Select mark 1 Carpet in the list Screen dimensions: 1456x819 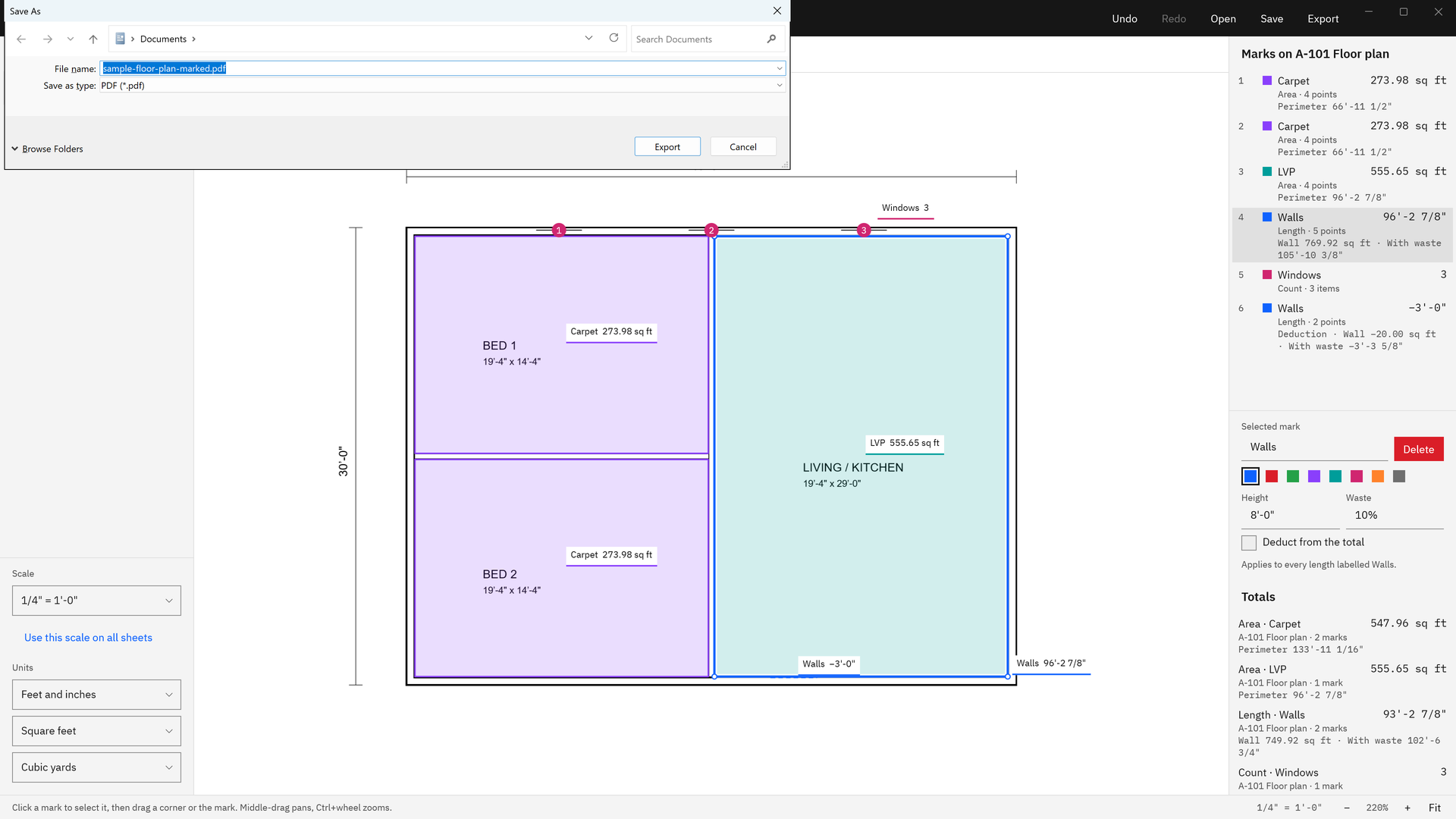tap(1342, 93)
